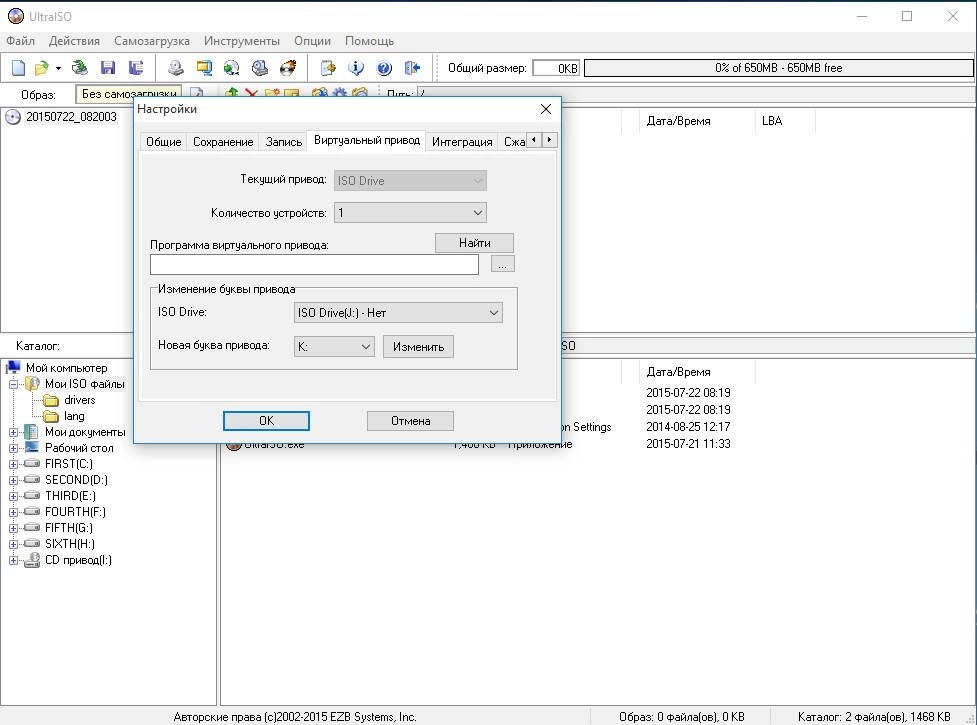Open the dropdown arrow beside Open icon

58,68
